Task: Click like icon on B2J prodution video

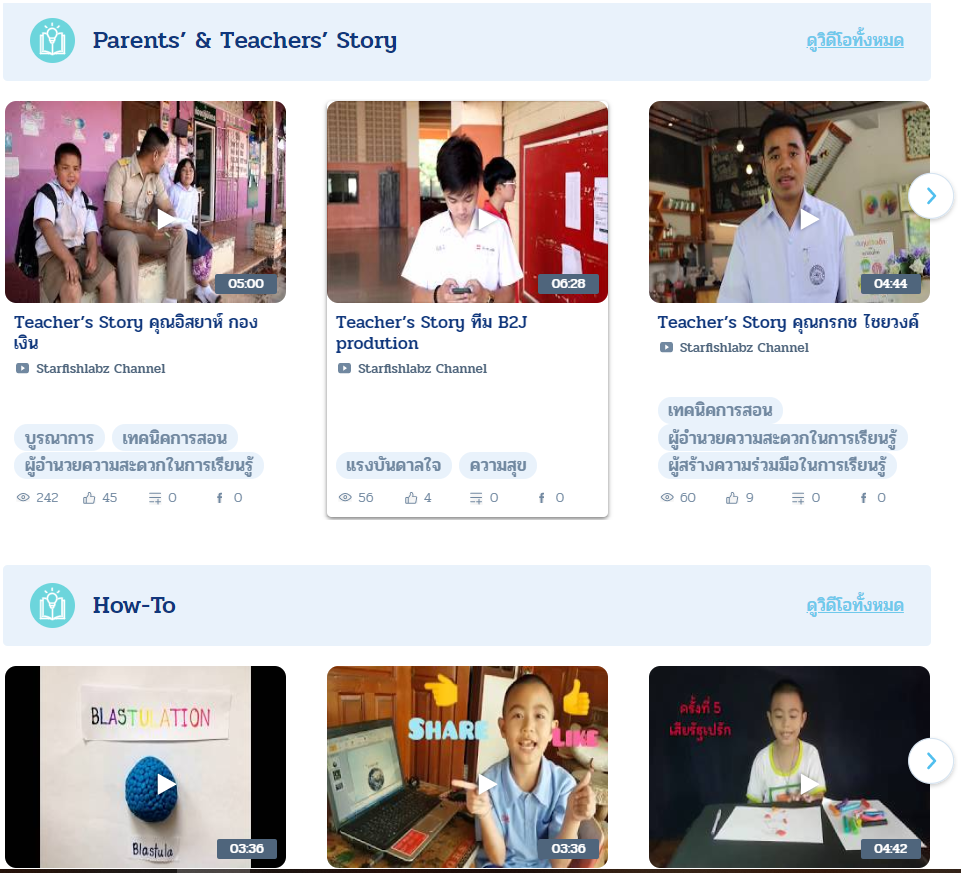Action: (x=411, y=498)
